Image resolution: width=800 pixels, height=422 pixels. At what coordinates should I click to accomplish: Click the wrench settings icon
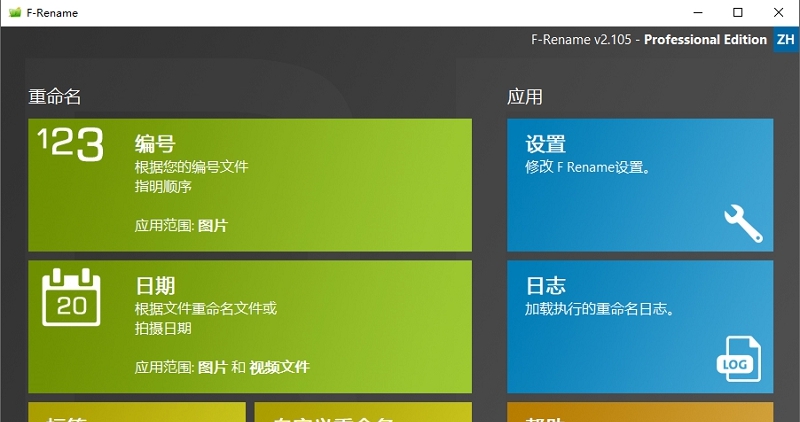coord(743,223)
